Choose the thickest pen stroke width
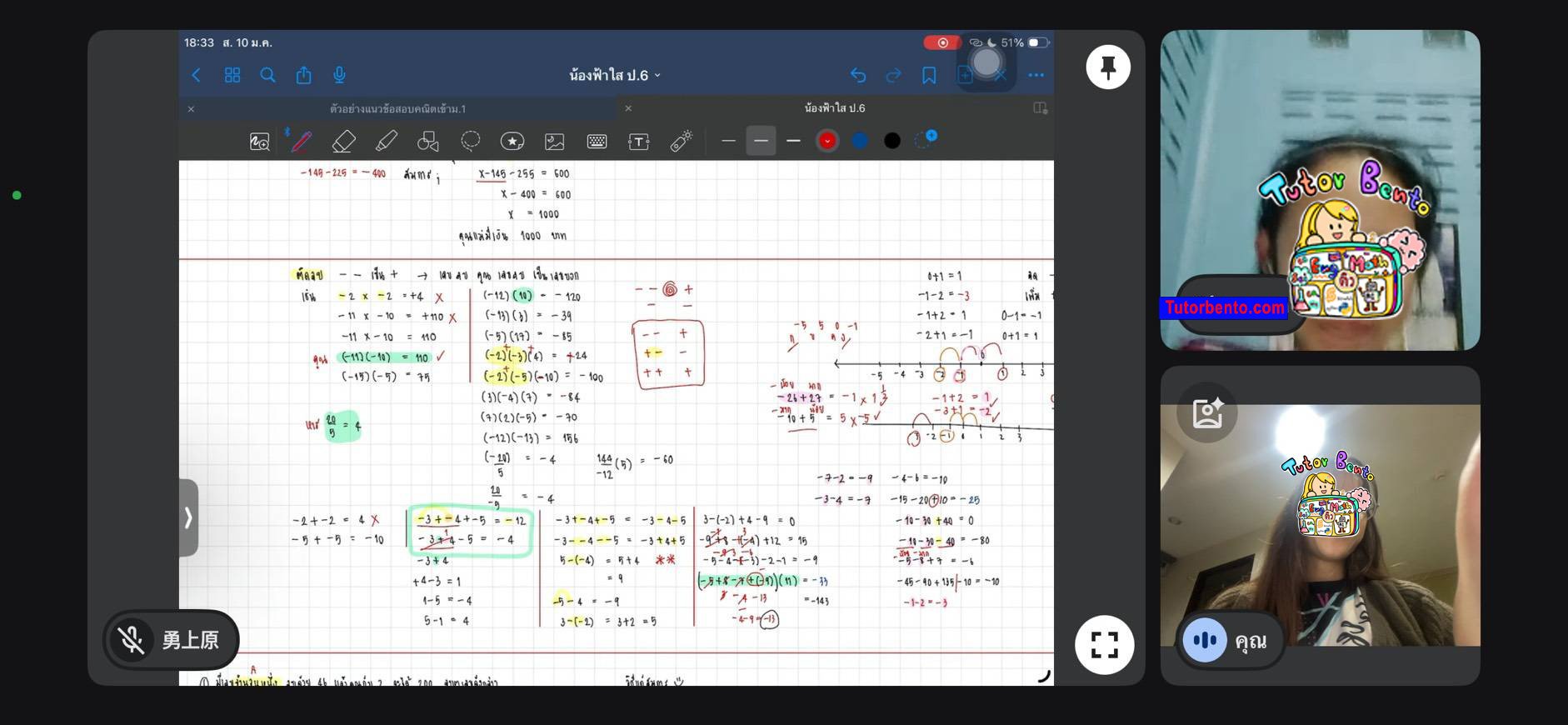The image size is (1568, 725). click(x=793, y=142)
